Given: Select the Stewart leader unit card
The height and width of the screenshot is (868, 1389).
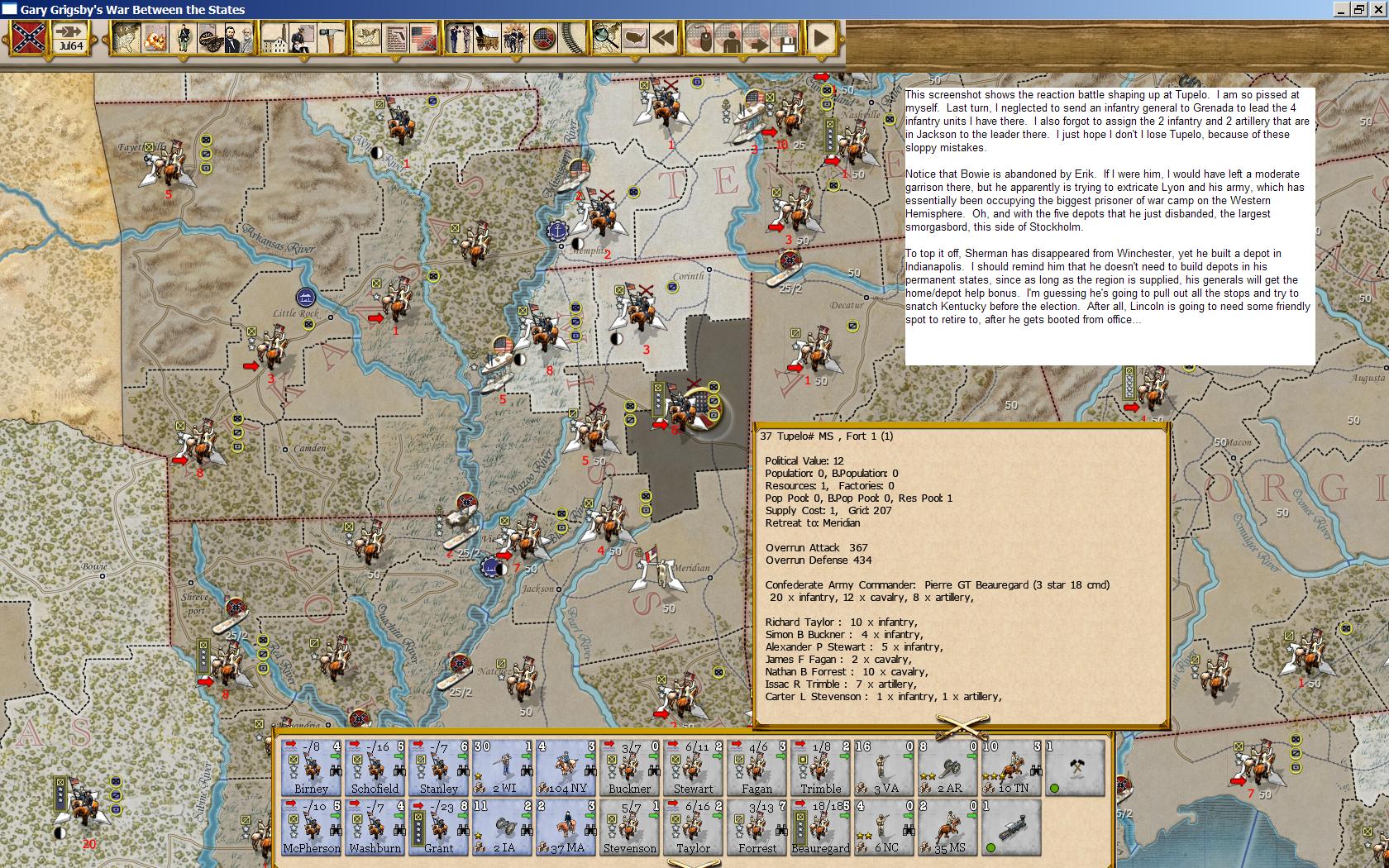Looking at the screenshot, I should click(694, 768).
